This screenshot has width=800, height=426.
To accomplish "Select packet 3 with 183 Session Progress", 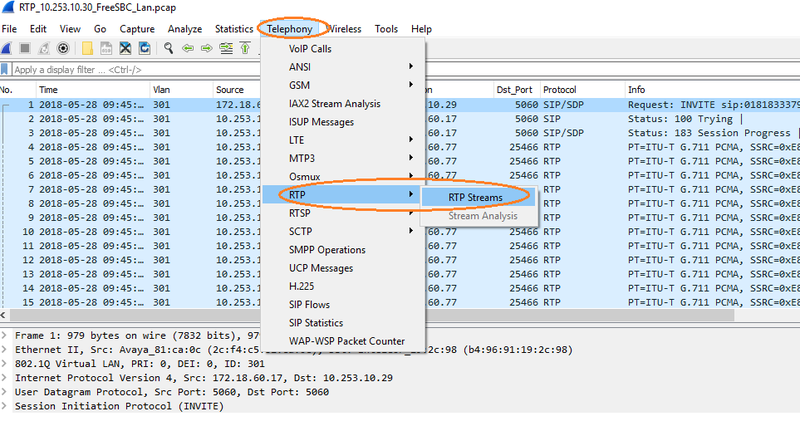I will (400, 133).
